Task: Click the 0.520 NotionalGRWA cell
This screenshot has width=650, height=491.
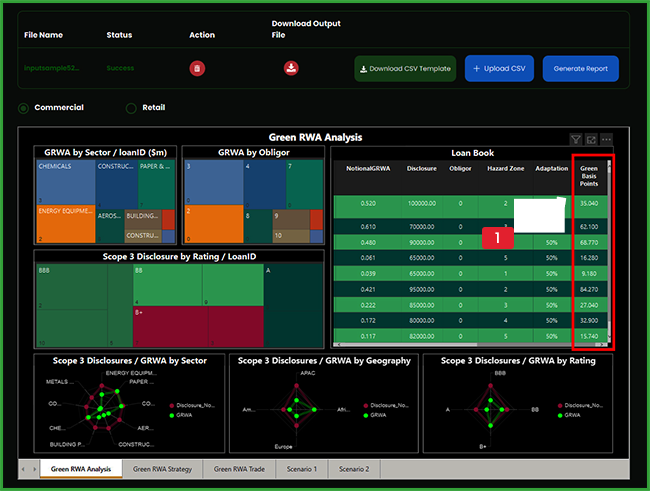Action: tap(368, 203)
